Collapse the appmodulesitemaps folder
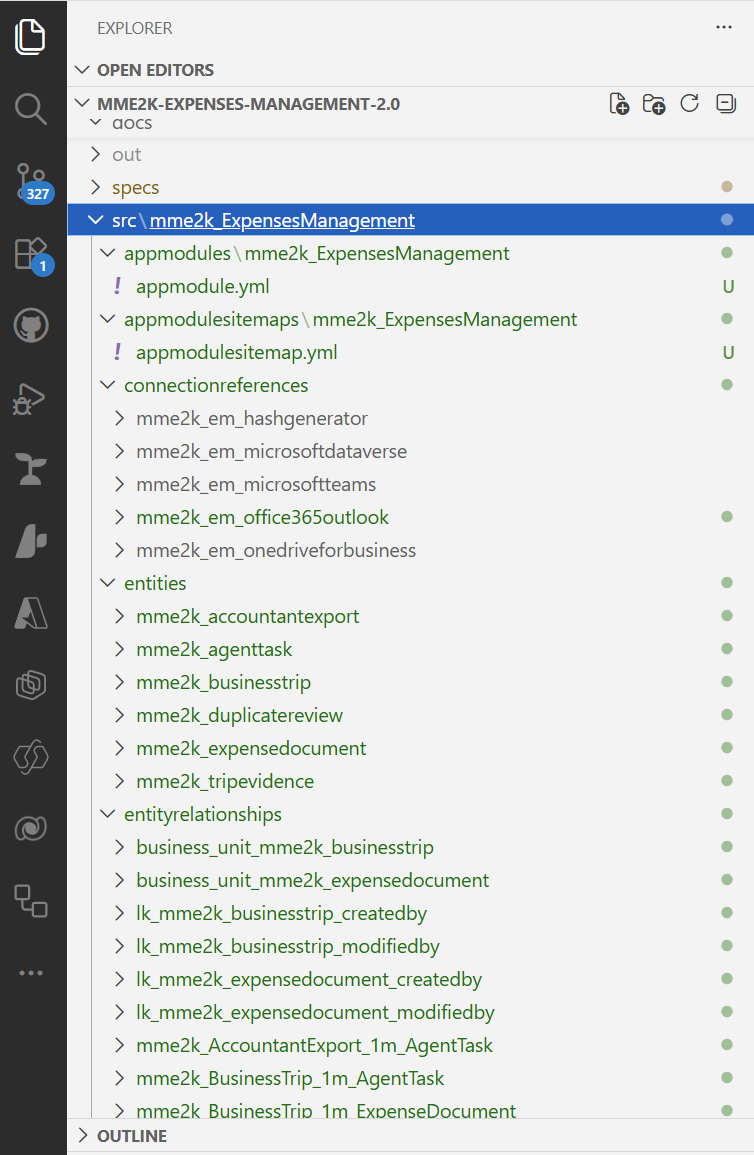This screenshot has width=754, height=1155. tap(410, 320)
